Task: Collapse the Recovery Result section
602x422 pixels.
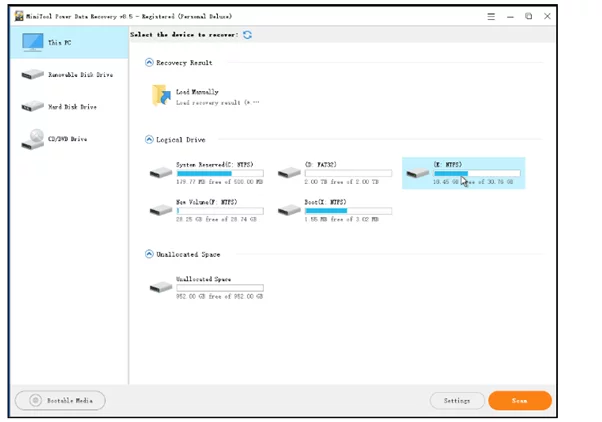Action: [x=150, y=62]
